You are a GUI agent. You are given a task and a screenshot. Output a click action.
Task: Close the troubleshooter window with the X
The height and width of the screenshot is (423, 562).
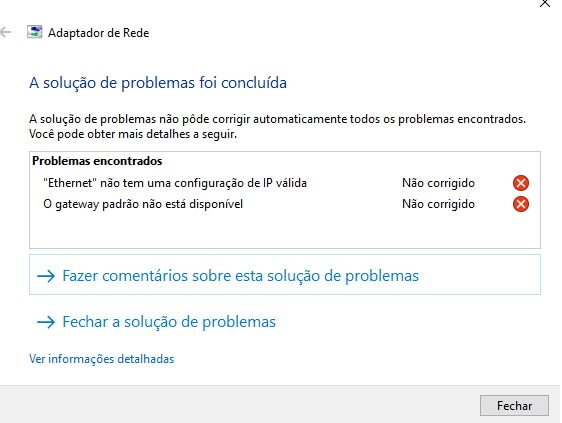545,3
